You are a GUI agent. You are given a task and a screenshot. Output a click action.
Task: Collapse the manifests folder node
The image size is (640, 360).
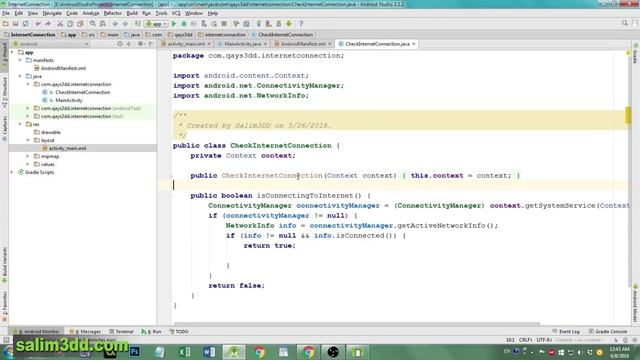tap(20, 60)
